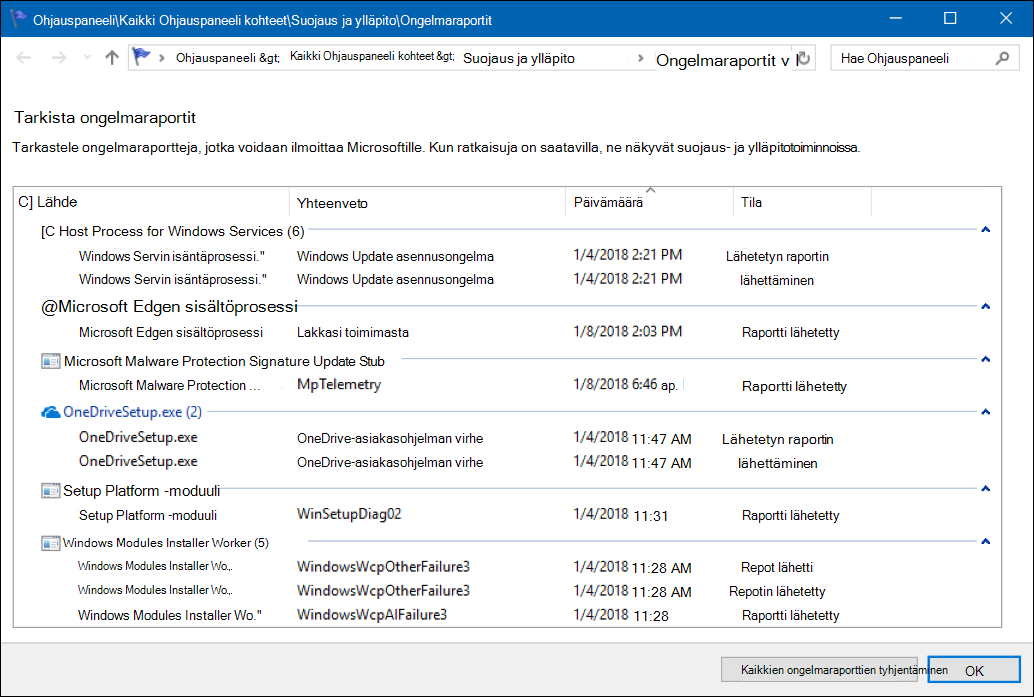Collapse the Microsoft Edgen sisältöprosessi group
The image size is (1034, 697).
(x=986, y=307)
